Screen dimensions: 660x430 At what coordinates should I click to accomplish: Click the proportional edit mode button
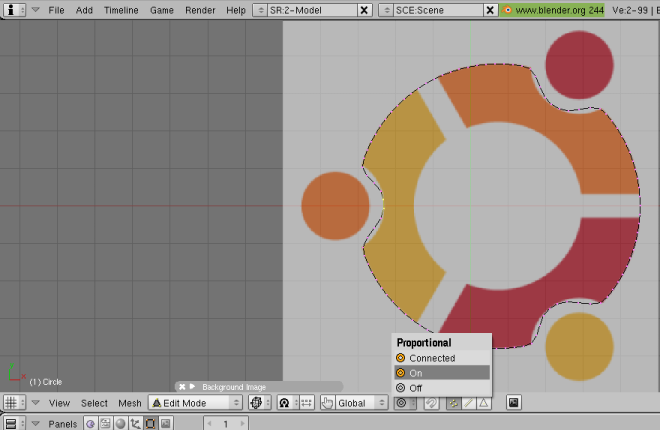405,403
